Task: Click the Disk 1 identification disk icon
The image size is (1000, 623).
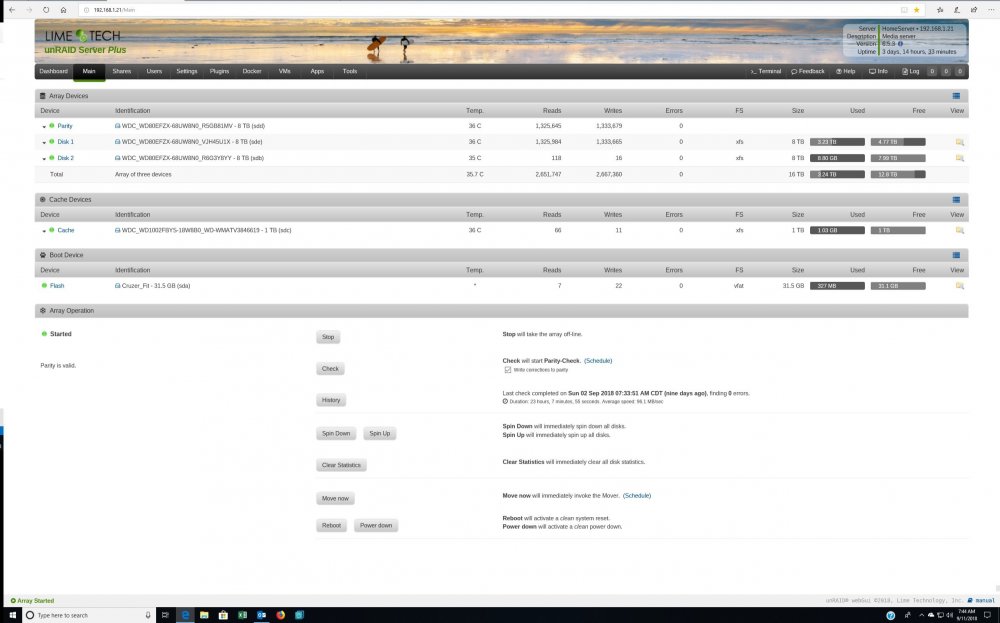Action: point(117,142)
